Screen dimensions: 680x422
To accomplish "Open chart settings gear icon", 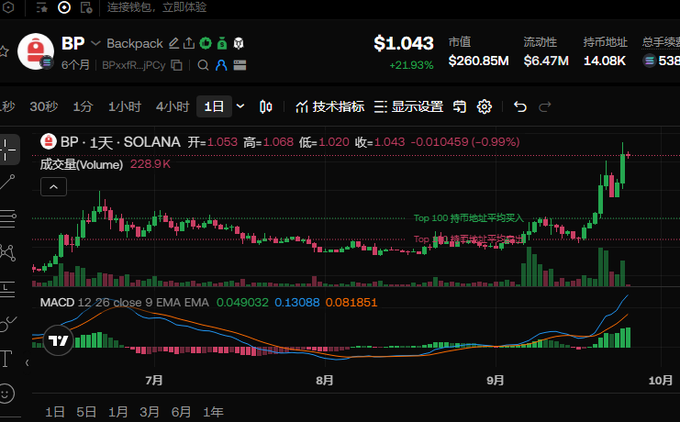I will [x=484, y=106].
